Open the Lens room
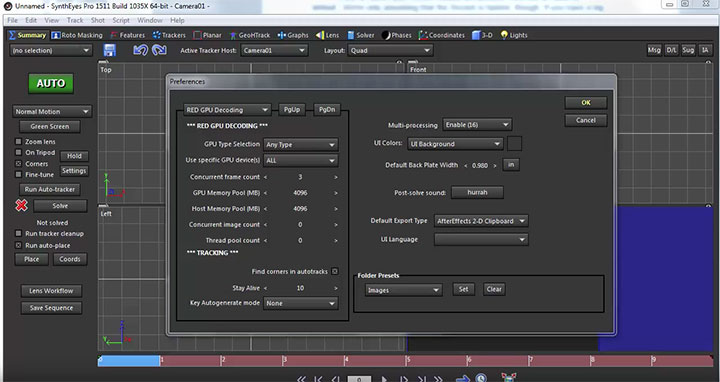Viewport: 720px width, 382px height. pyautogui.click(x=327, y=35)
